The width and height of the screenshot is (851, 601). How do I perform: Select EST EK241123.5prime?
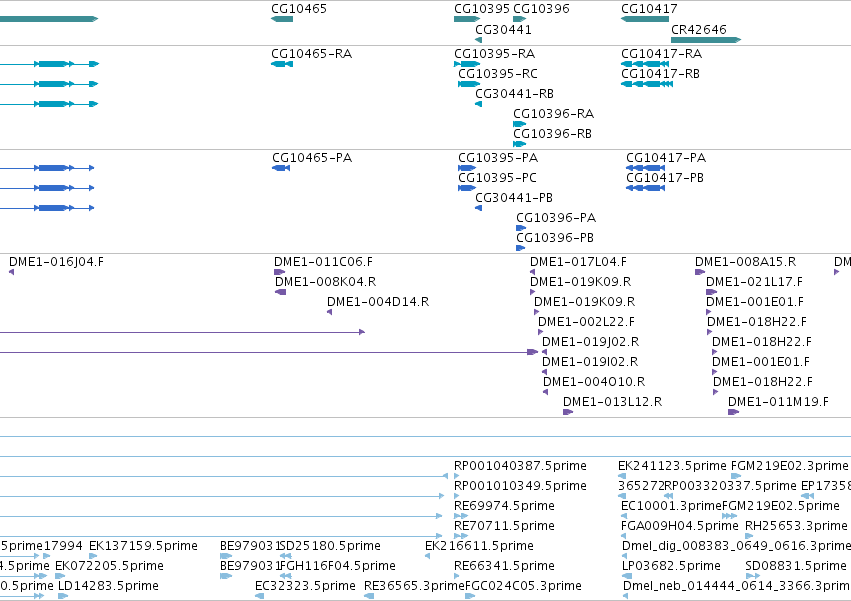click(x=672, y=466)
